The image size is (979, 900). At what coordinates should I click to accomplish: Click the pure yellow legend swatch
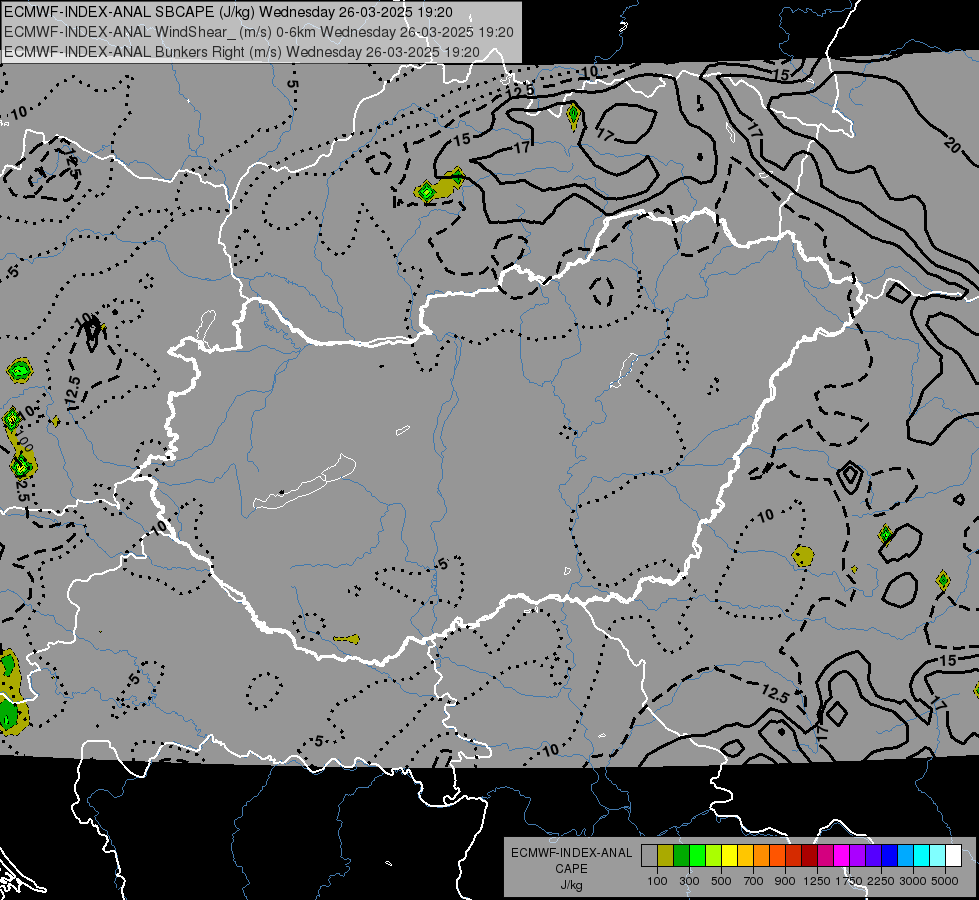(x=729, y=856)
